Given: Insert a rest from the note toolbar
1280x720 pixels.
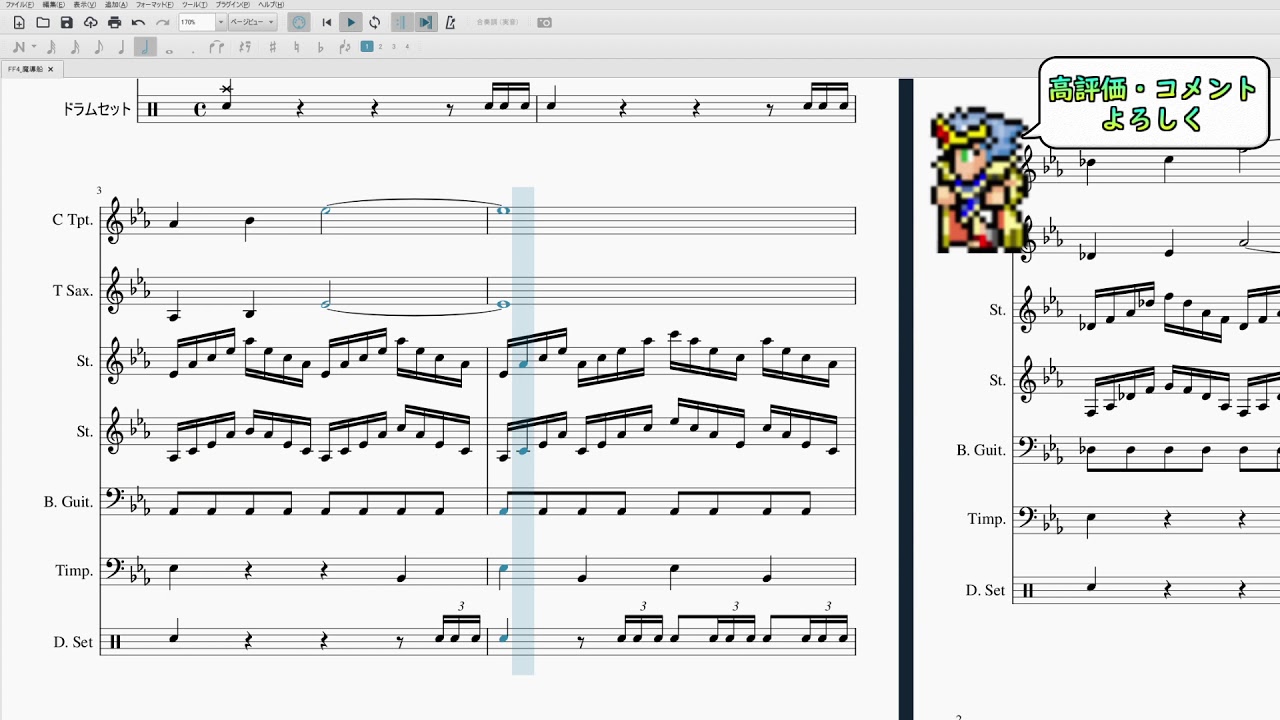Looking at the screenshot, I should [245, 47].
